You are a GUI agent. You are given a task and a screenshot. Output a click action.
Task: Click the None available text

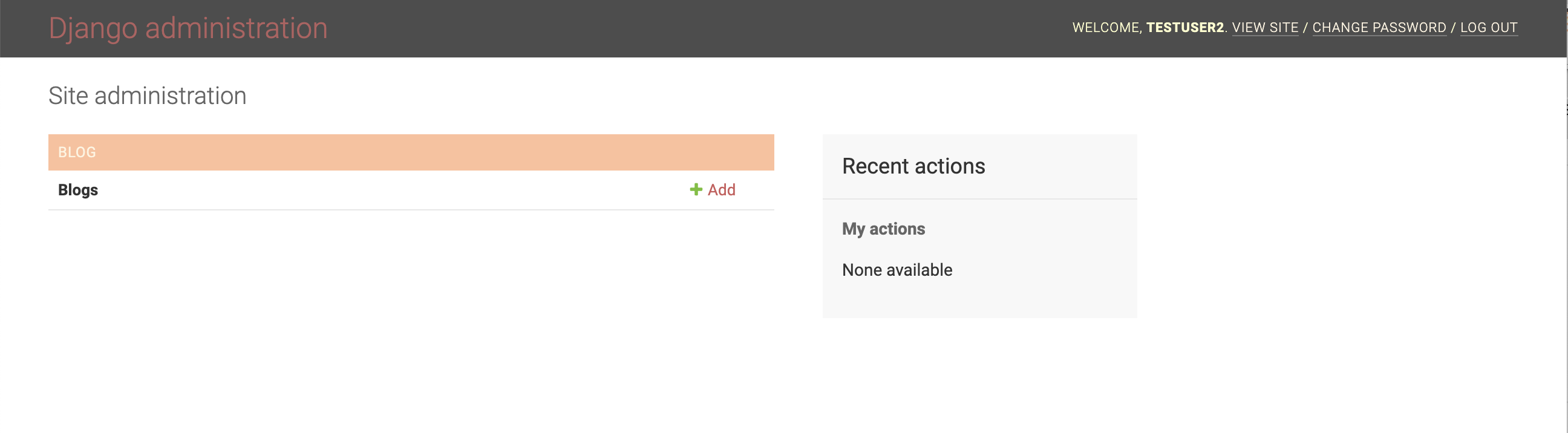point(897,270)
